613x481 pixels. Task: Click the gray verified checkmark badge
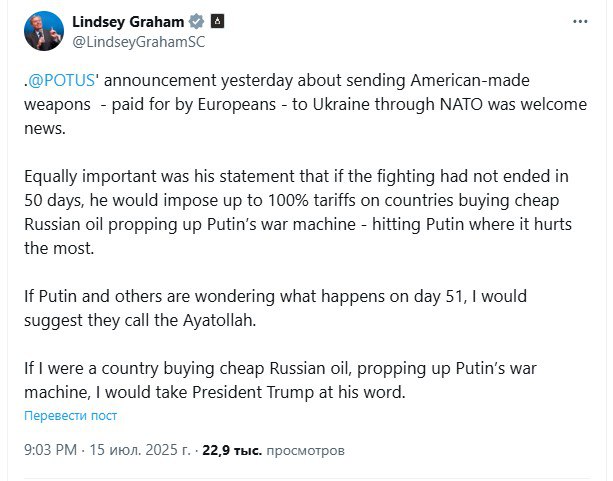[196, 22]
